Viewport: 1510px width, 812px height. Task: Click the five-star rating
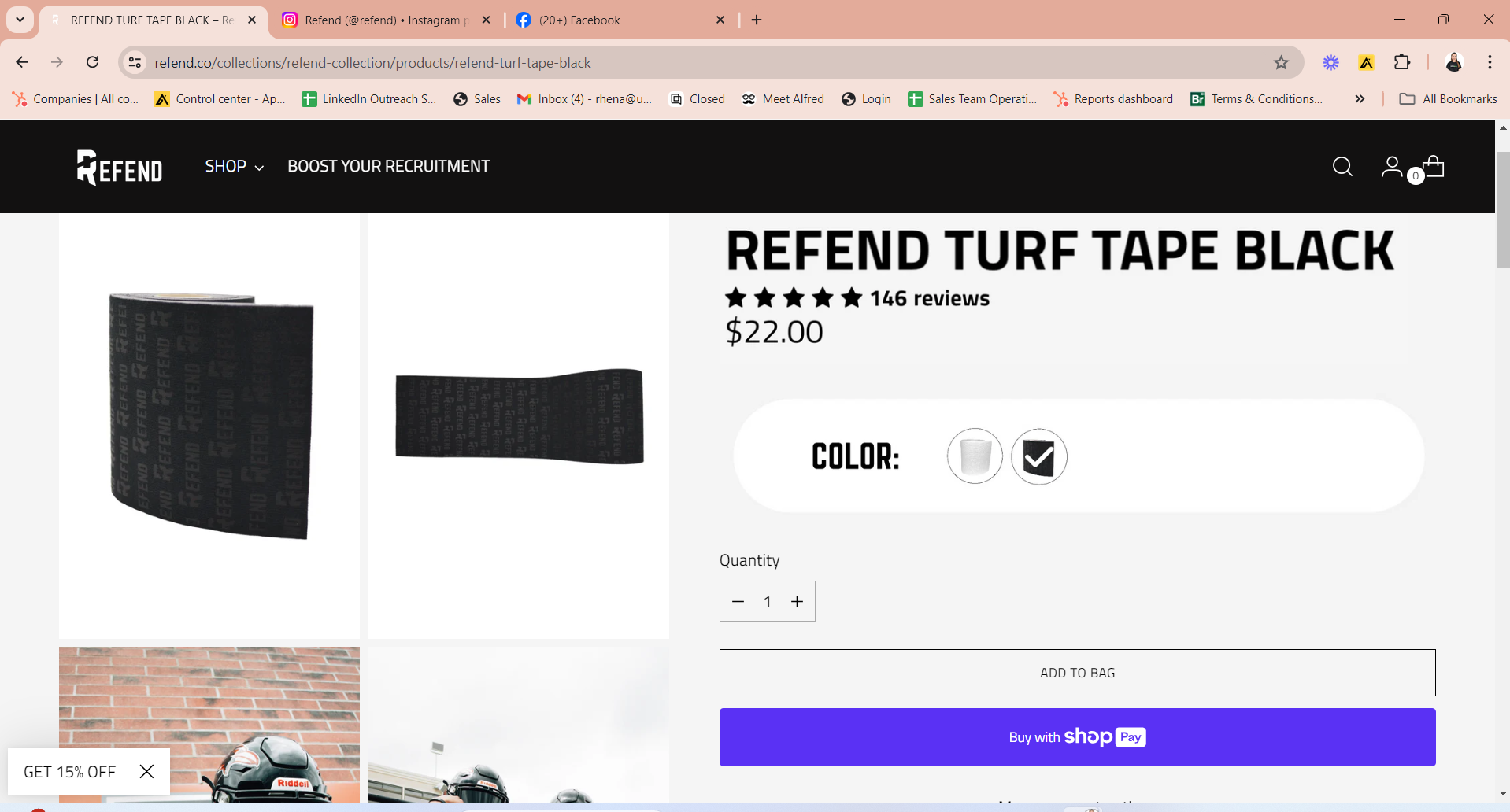pos(794,298)
